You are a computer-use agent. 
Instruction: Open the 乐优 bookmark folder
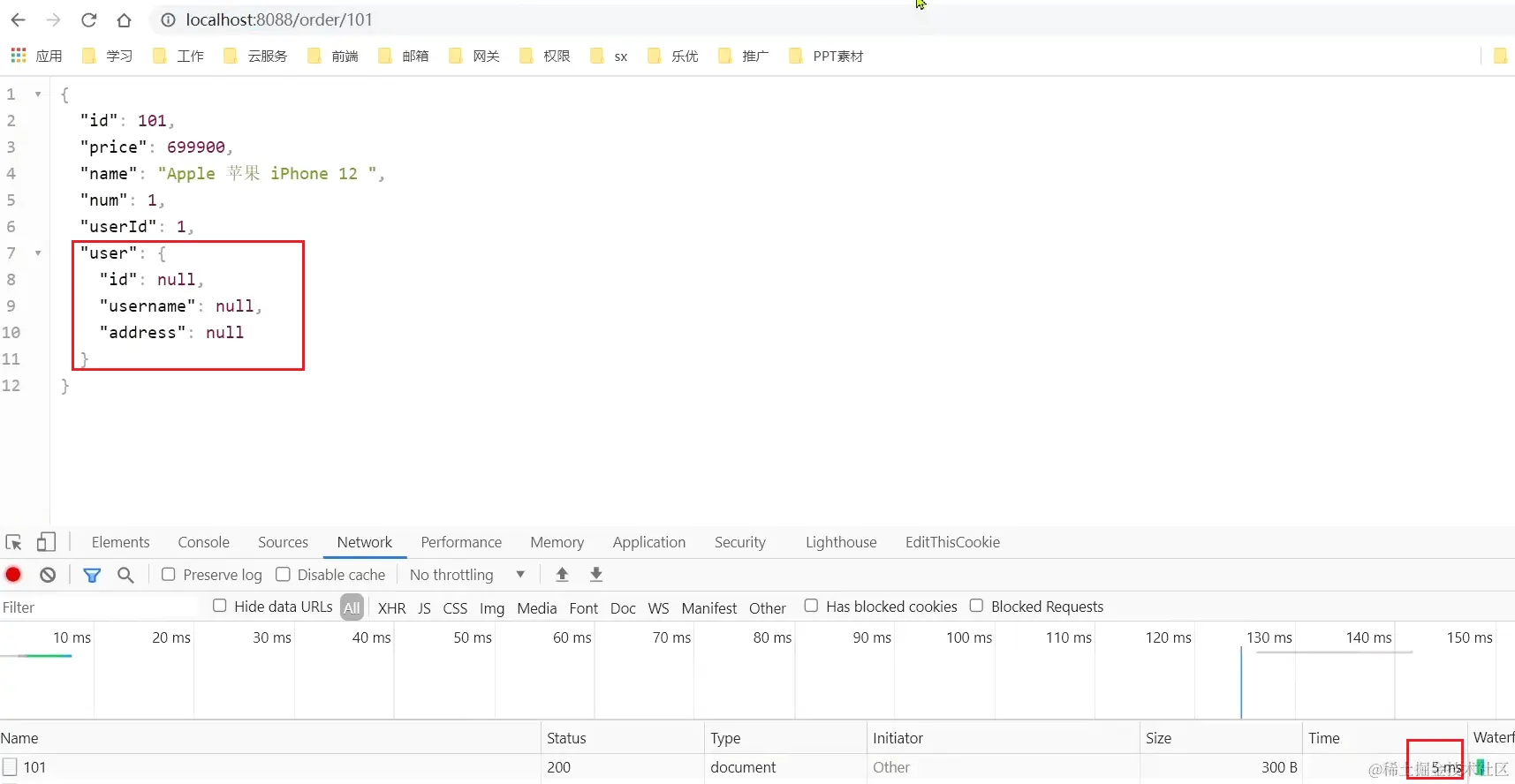[672, 56]
